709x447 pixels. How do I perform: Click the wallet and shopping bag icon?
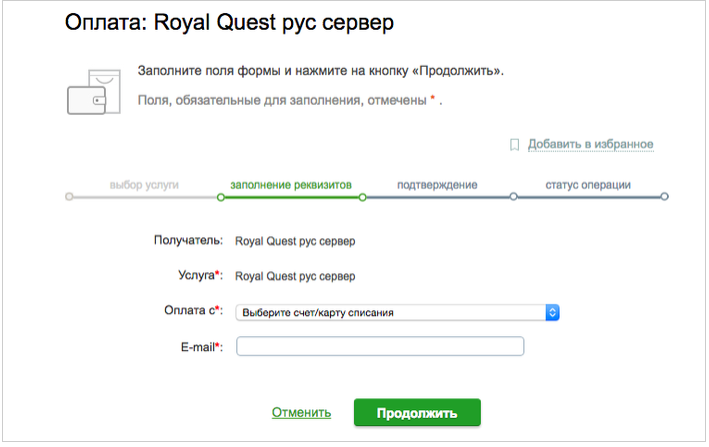pos(94,92)
